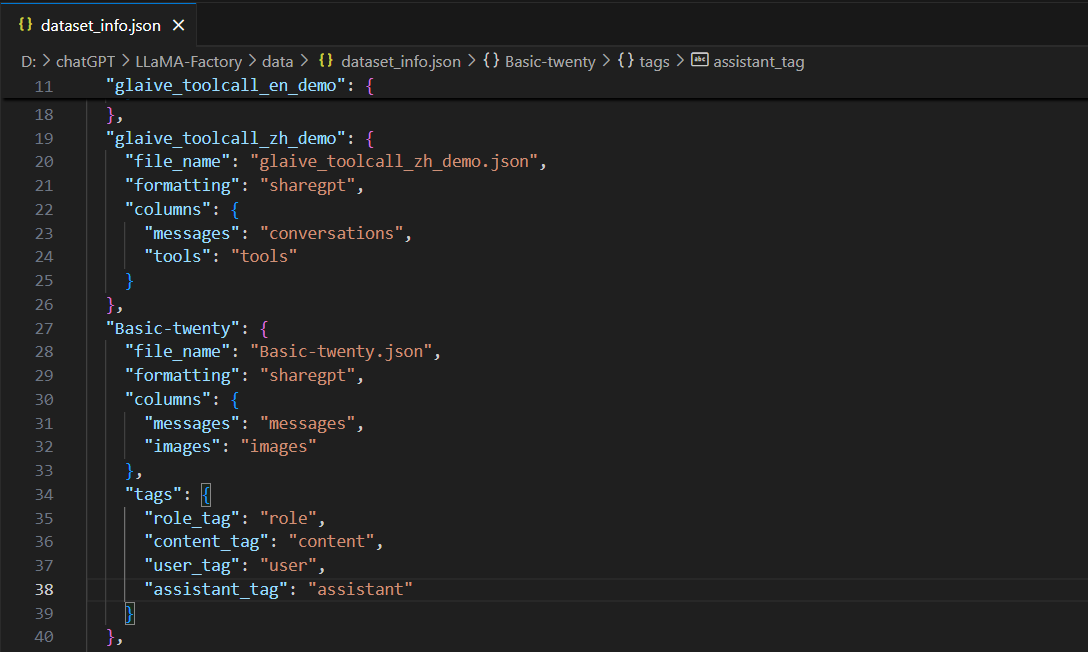Click "formatting" key on line 29
The image size is (1088, 652).
tap(182, 375)
